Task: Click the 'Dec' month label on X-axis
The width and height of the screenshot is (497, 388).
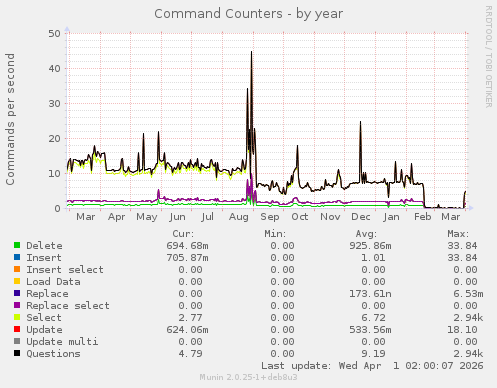Action: [361, 217]
